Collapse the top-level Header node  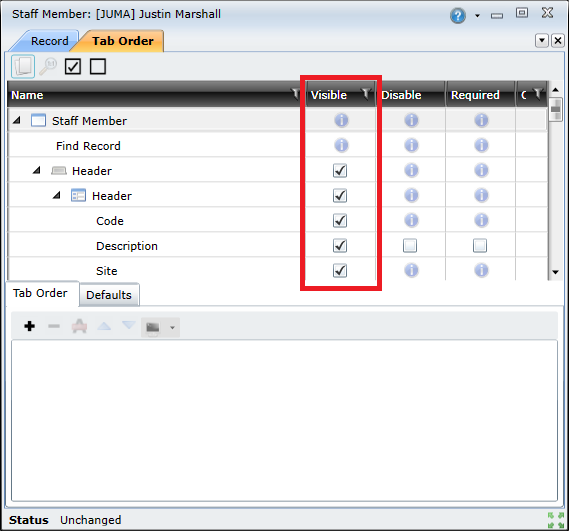[36, 170]
